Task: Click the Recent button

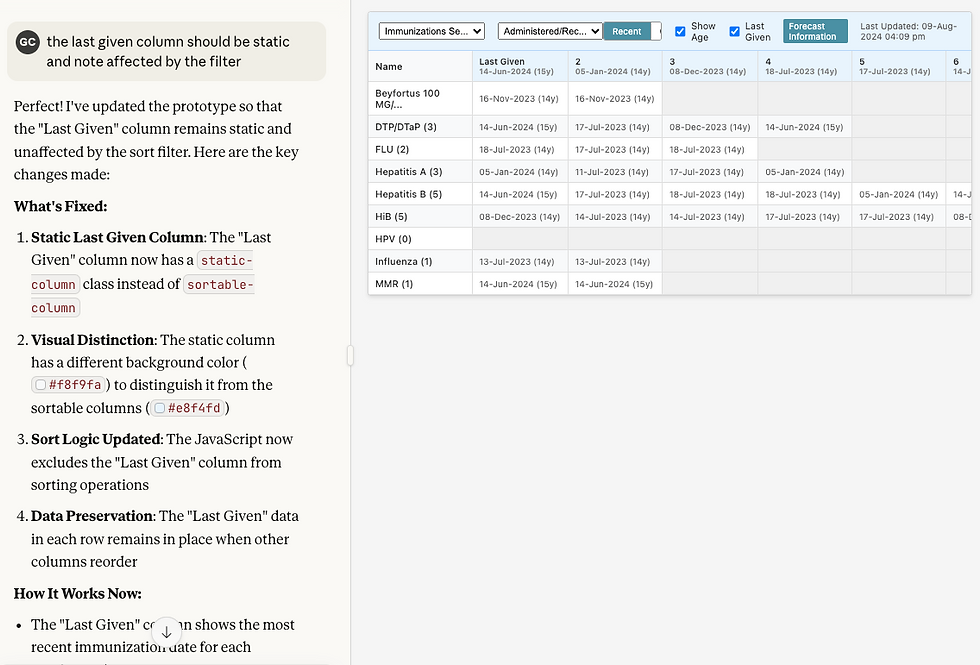Action: pos(626,31)
